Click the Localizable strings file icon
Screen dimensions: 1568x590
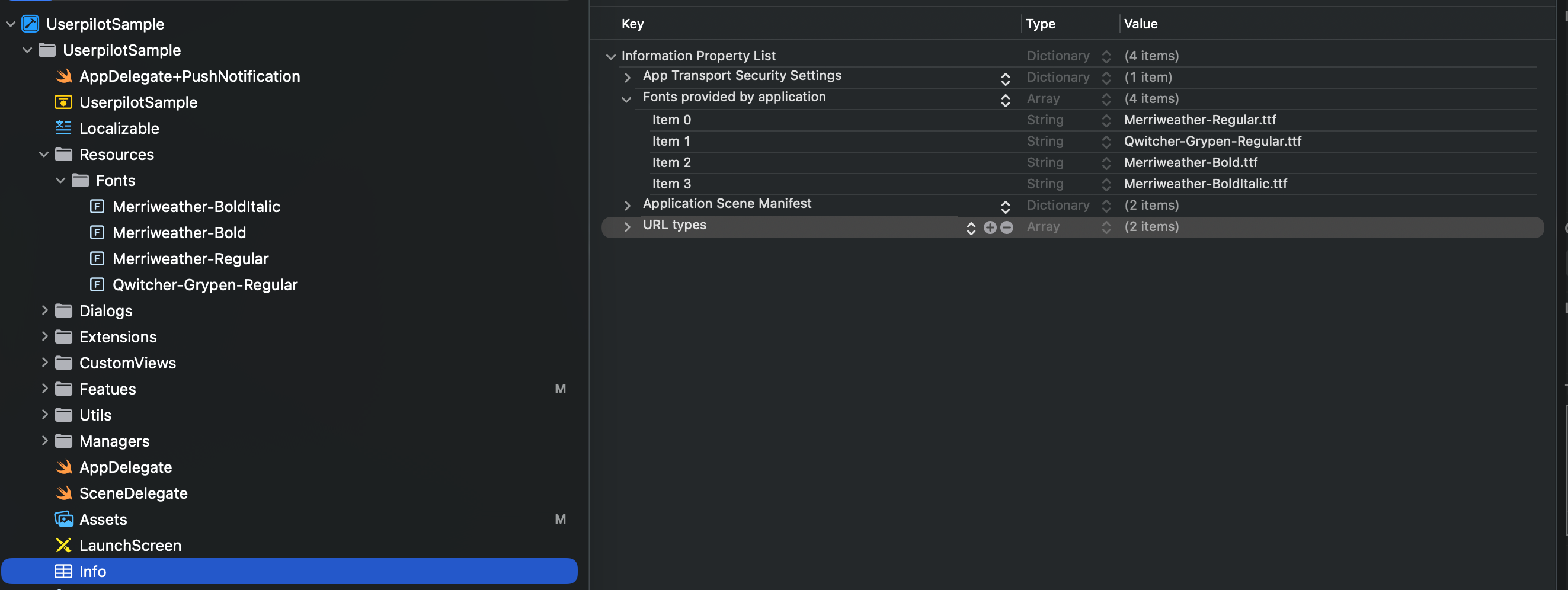pyautogui.click(x=63, y=128)
